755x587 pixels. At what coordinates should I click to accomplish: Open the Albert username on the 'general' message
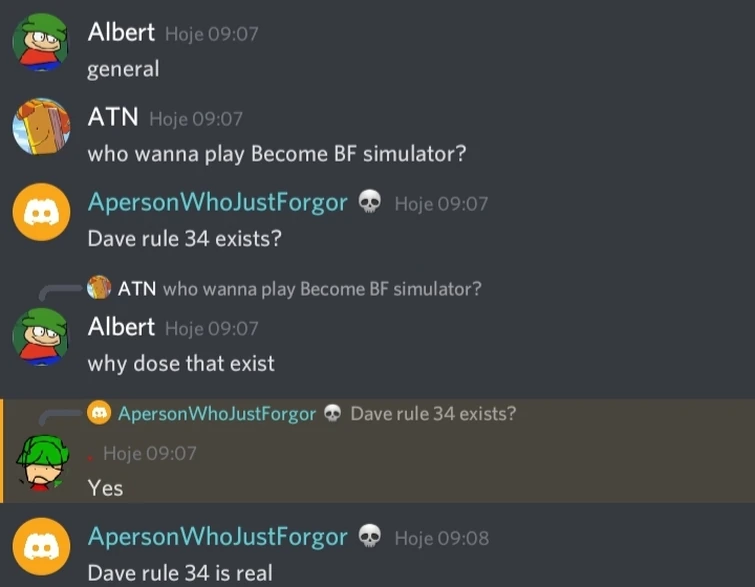(121, 32)
